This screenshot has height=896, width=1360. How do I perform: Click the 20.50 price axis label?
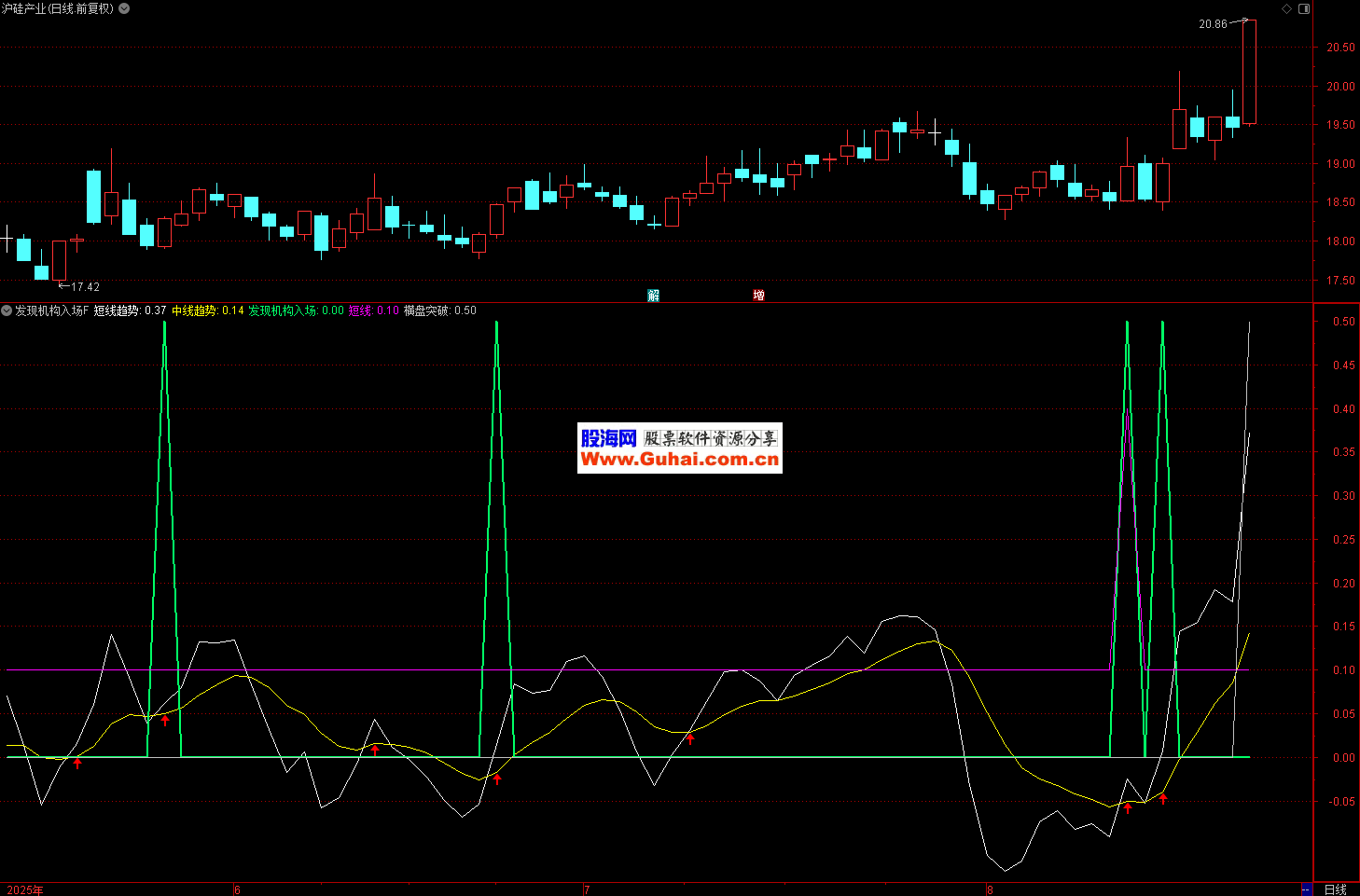pos(1340,48)
